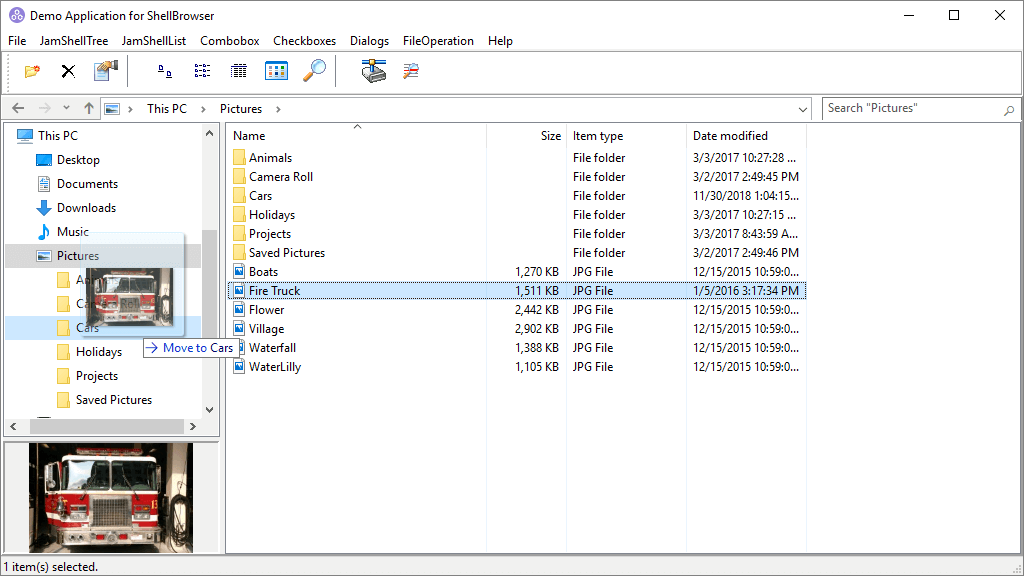Delete the selection with the X toolbar icon
The width and height of the screenshot is (1024, 576).
coord(66,71)
